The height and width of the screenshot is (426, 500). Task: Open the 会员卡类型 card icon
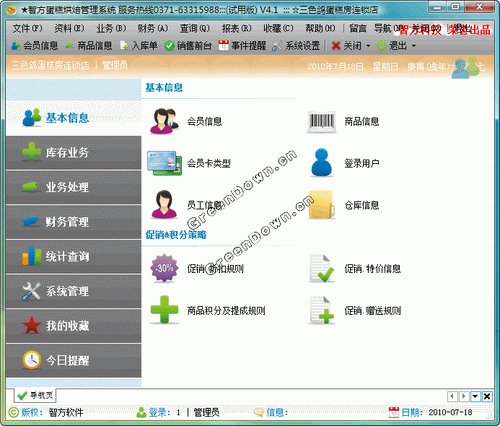(164, 163)
